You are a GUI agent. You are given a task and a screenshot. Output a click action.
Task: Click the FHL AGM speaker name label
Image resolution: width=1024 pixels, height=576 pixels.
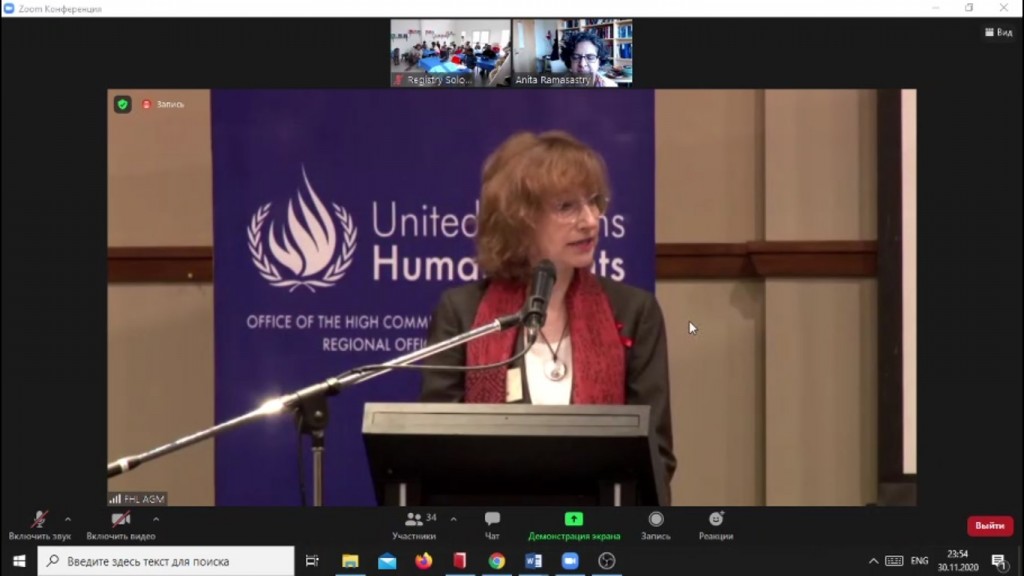click(x=137, y=499)
